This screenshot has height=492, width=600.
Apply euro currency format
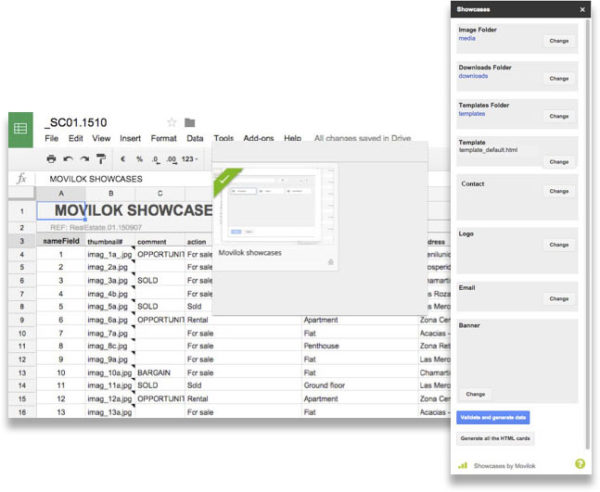pos(123,159)
